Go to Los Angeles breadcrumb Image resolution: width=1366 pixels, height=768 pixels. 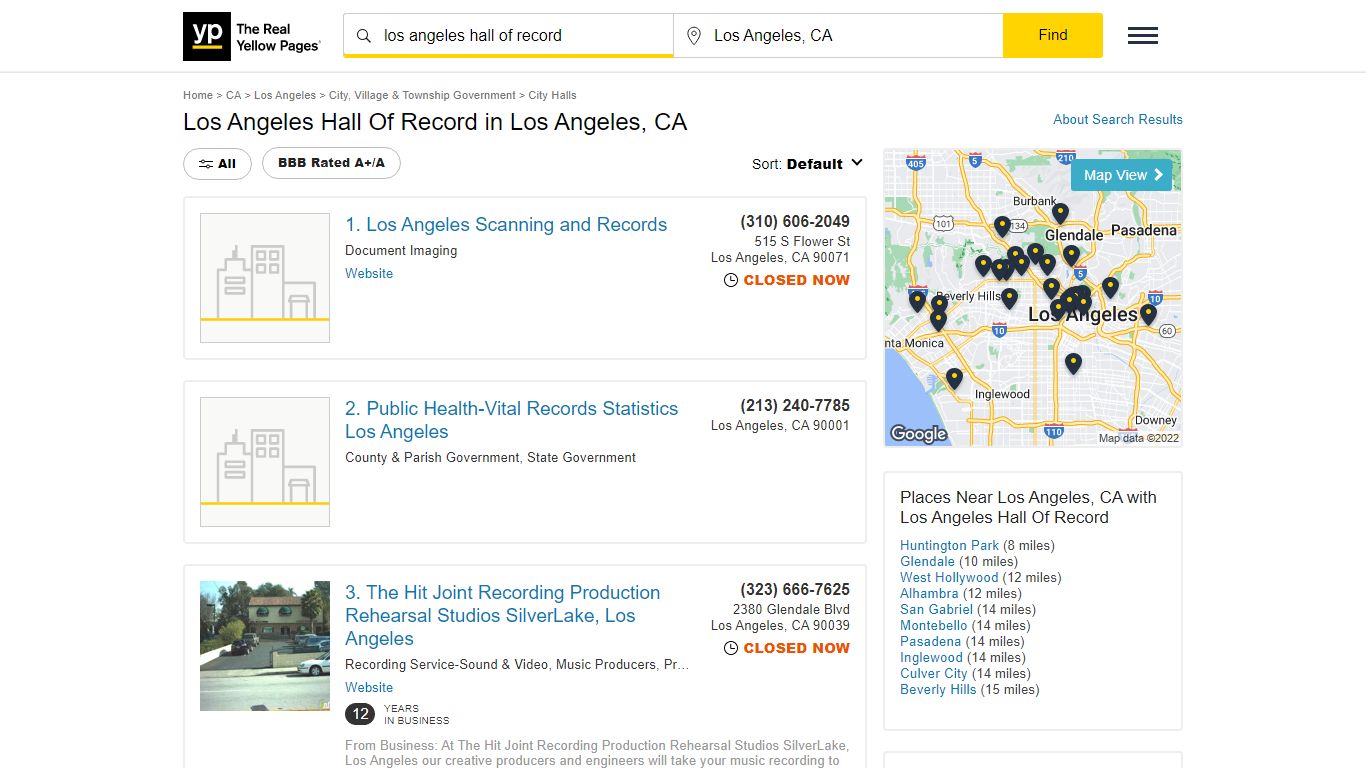pos(285,95)
